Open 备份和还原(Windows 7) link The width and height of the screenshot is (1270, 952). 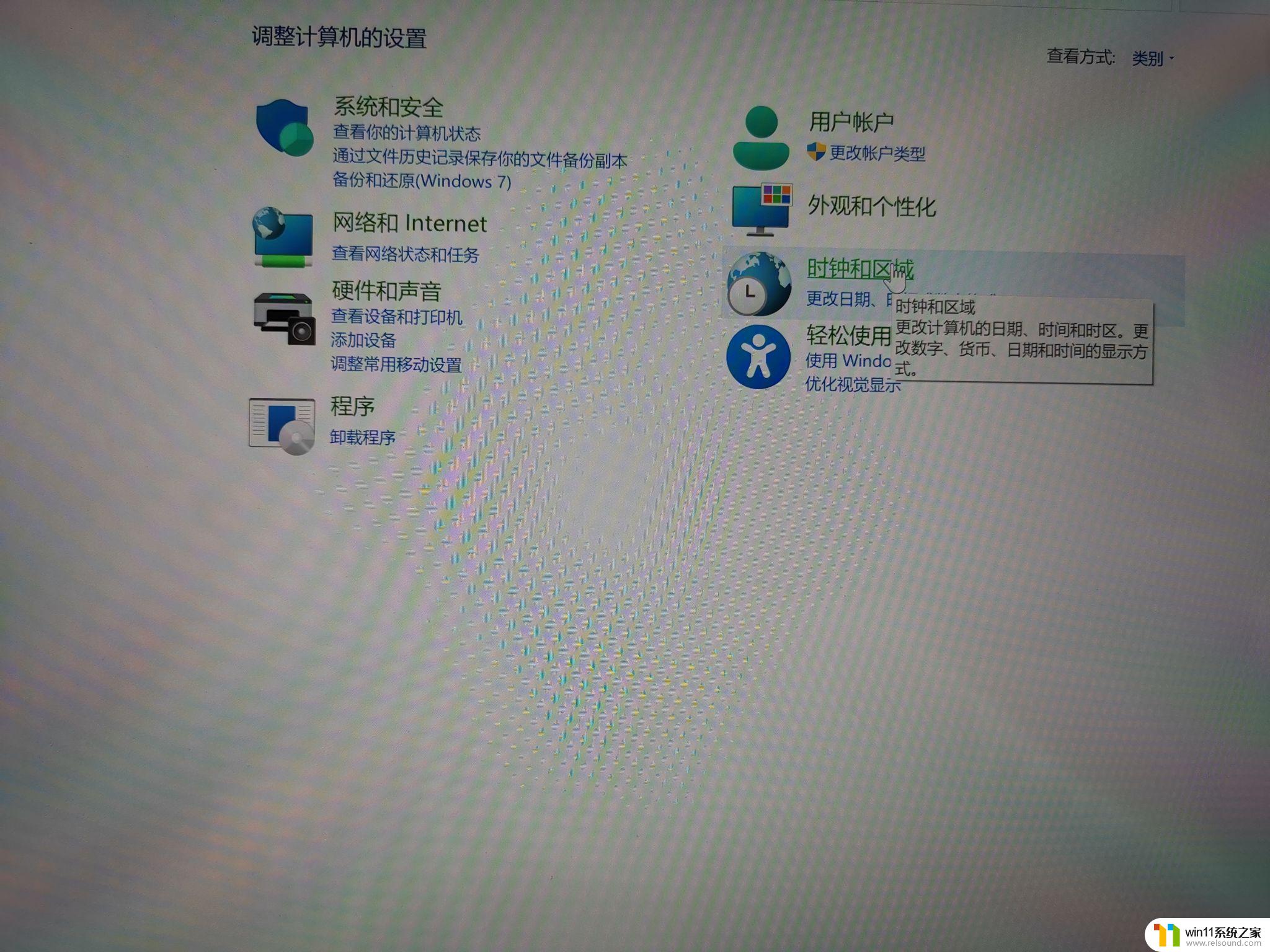pos(422,181)
